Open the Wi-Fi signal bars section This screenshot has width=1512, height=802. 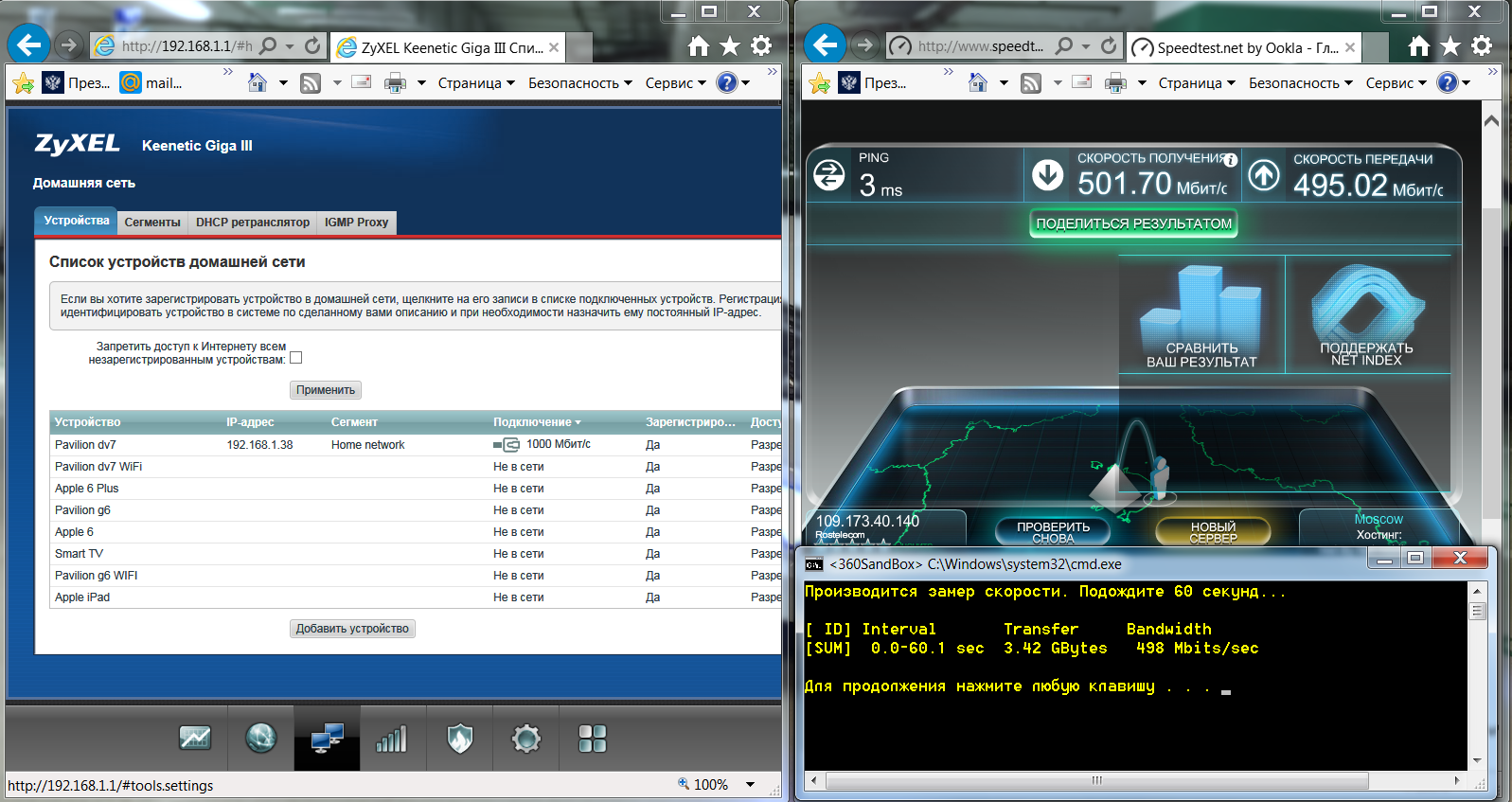392,738
